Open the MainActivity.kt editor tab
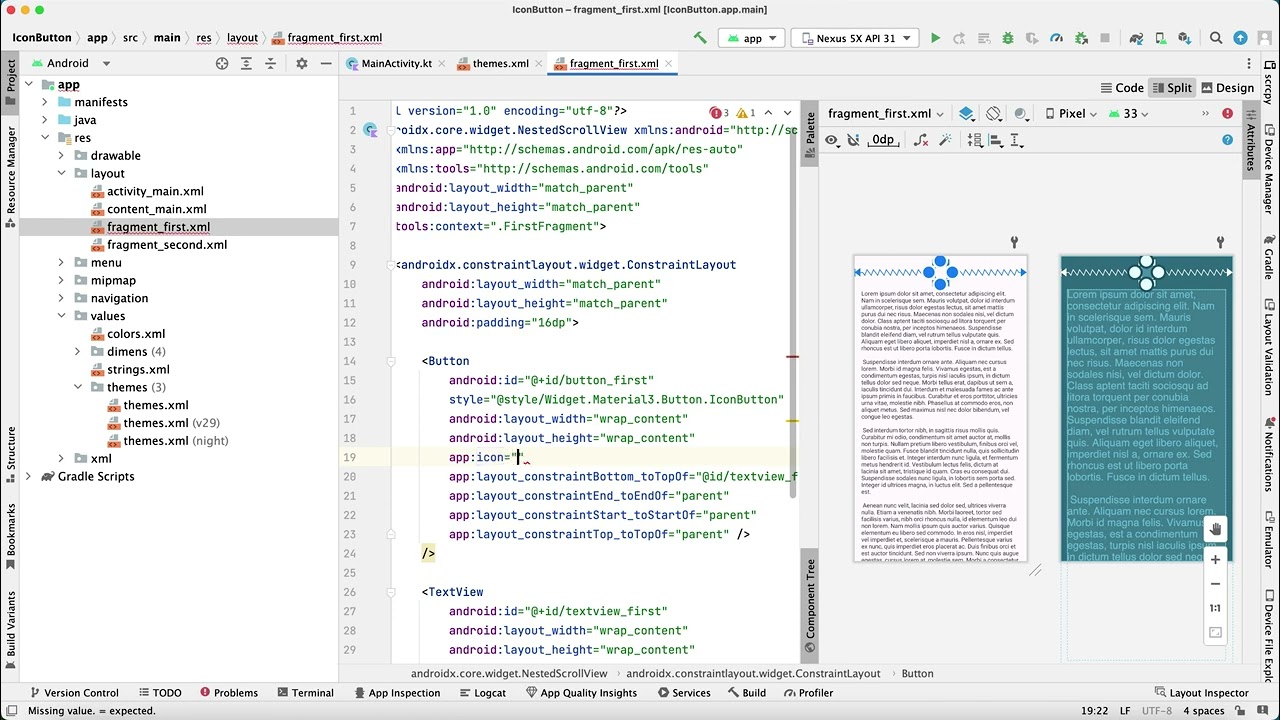Screen dimensions: 1280x720 pos(396,63)
